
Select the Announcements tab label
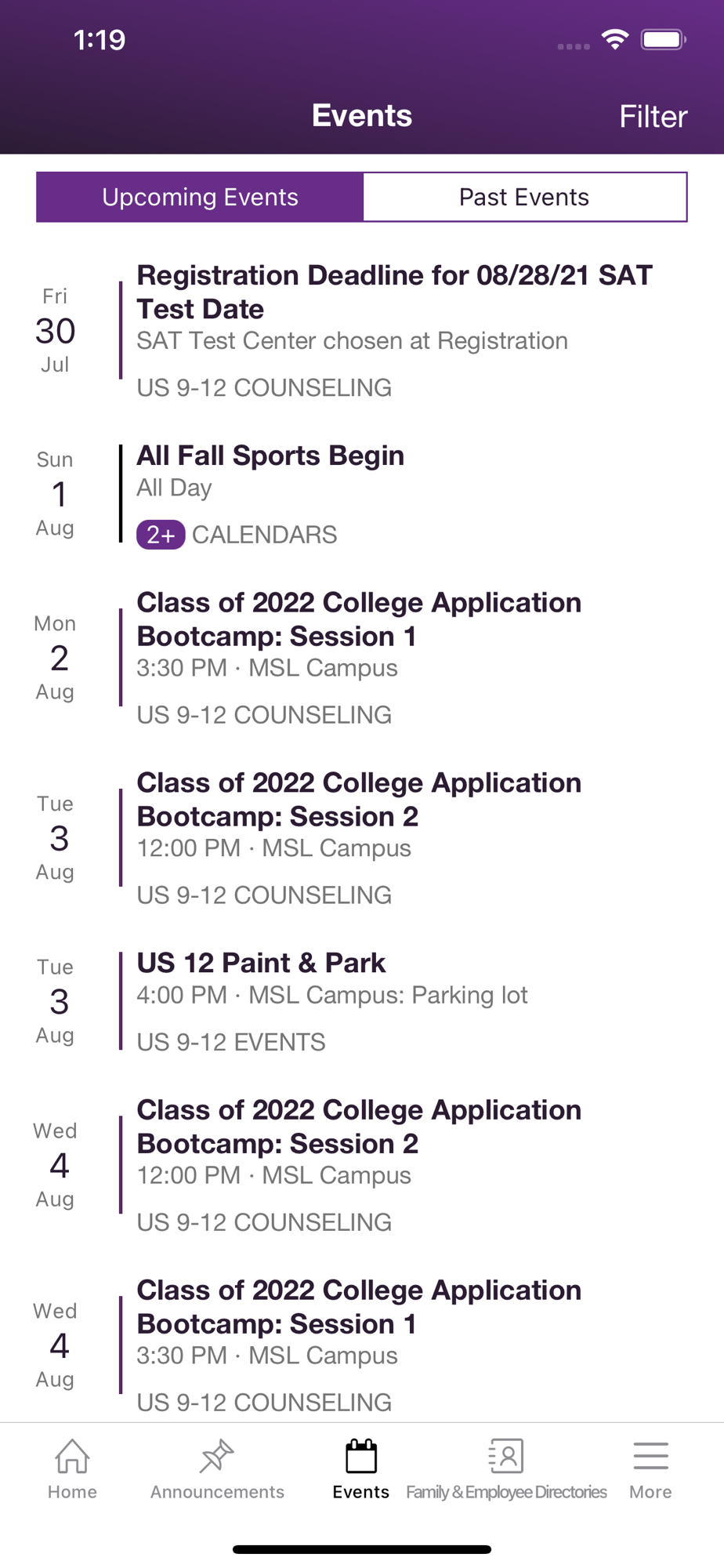pos(217,1492)
